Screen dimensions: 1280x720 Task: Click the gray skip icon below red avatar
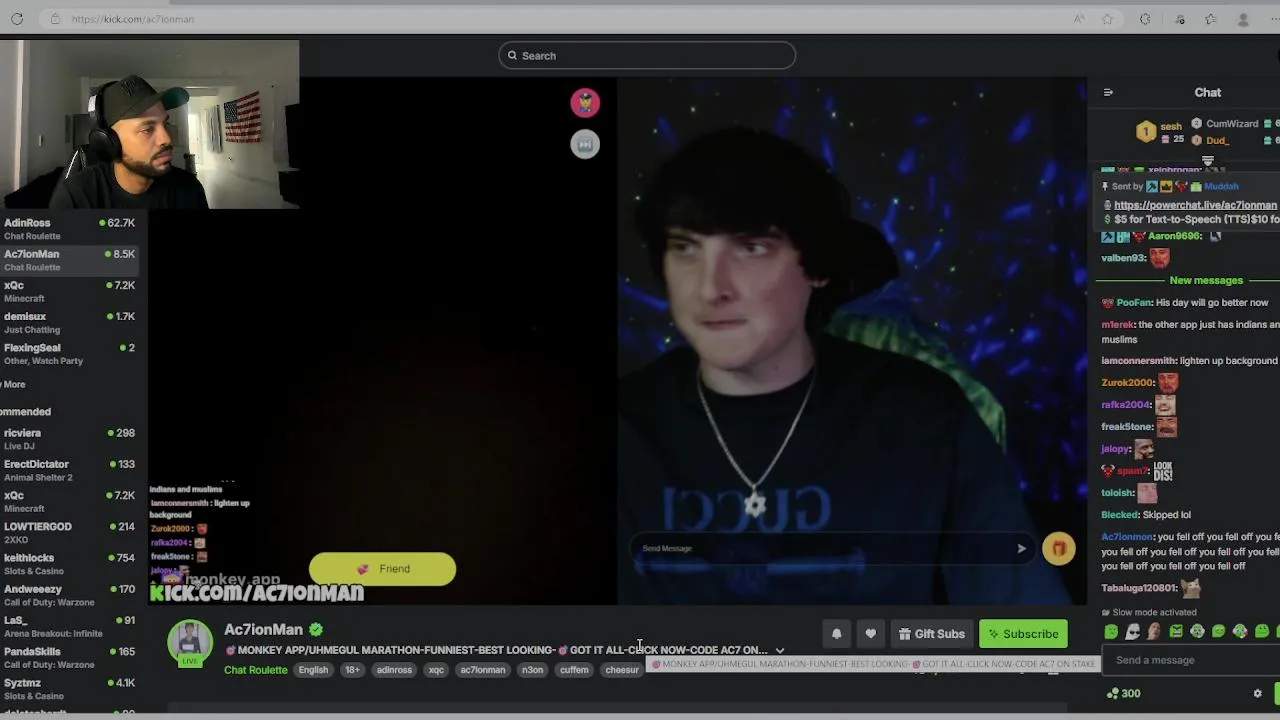tap(585, 144)
